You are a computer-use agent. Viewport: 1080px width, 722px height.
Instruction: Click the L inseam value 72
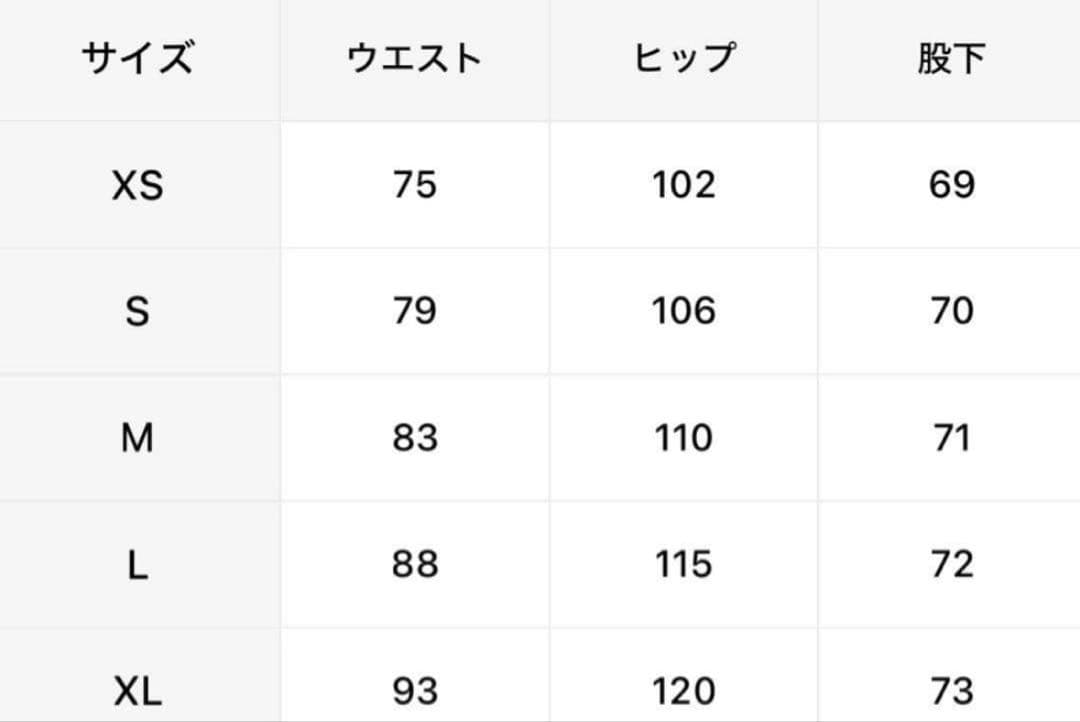point(951,565)
